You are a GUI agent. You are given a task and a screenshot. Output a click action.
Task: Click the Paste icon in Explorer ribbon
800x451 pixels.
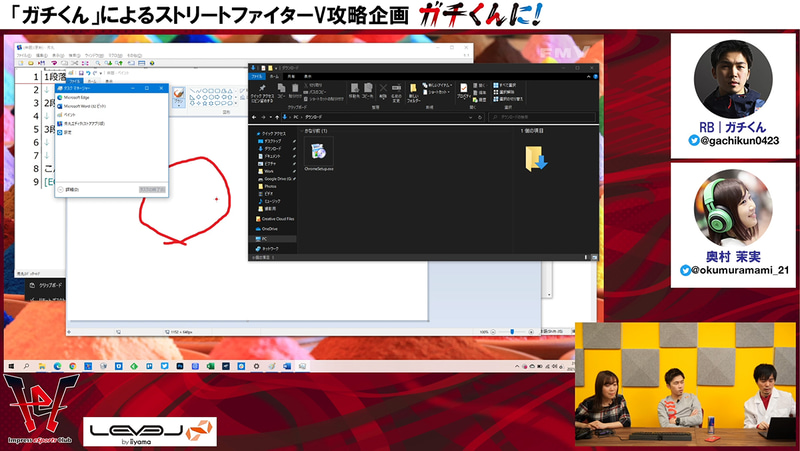click(295, 91)
